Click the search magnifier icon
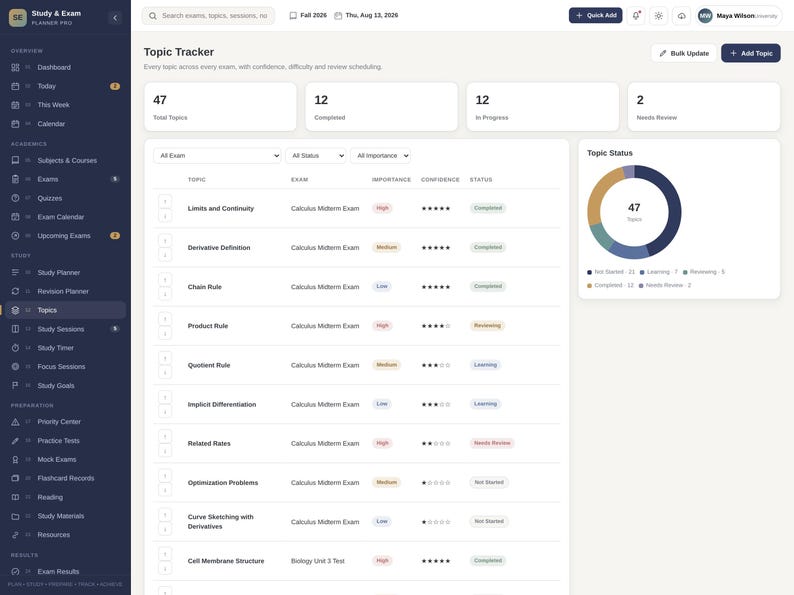The height and width of the screenshot is (595, 794). [x=152, y=16]
